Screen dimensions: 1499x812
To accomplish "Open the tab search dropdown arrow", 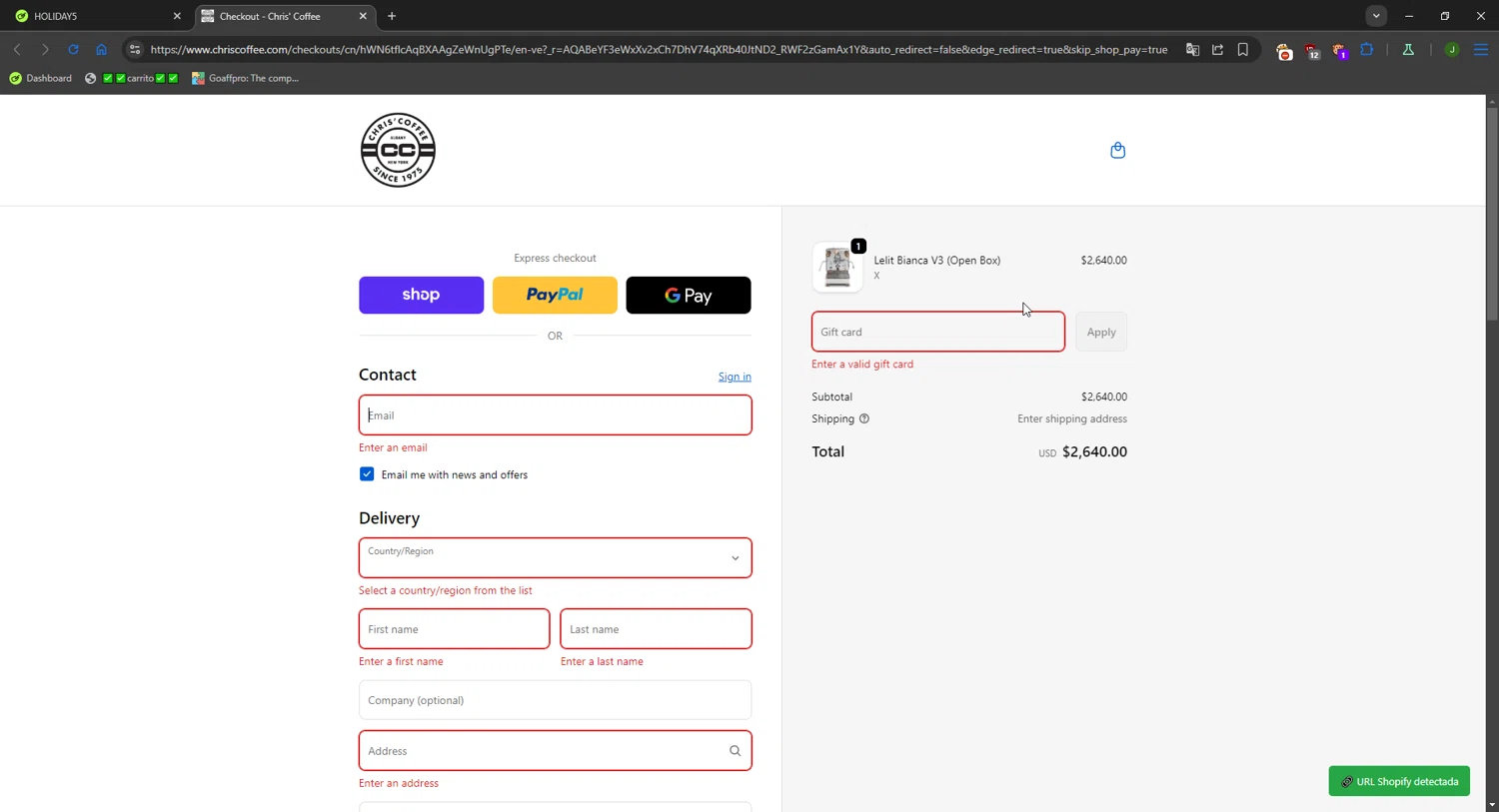I will 1376,16.
